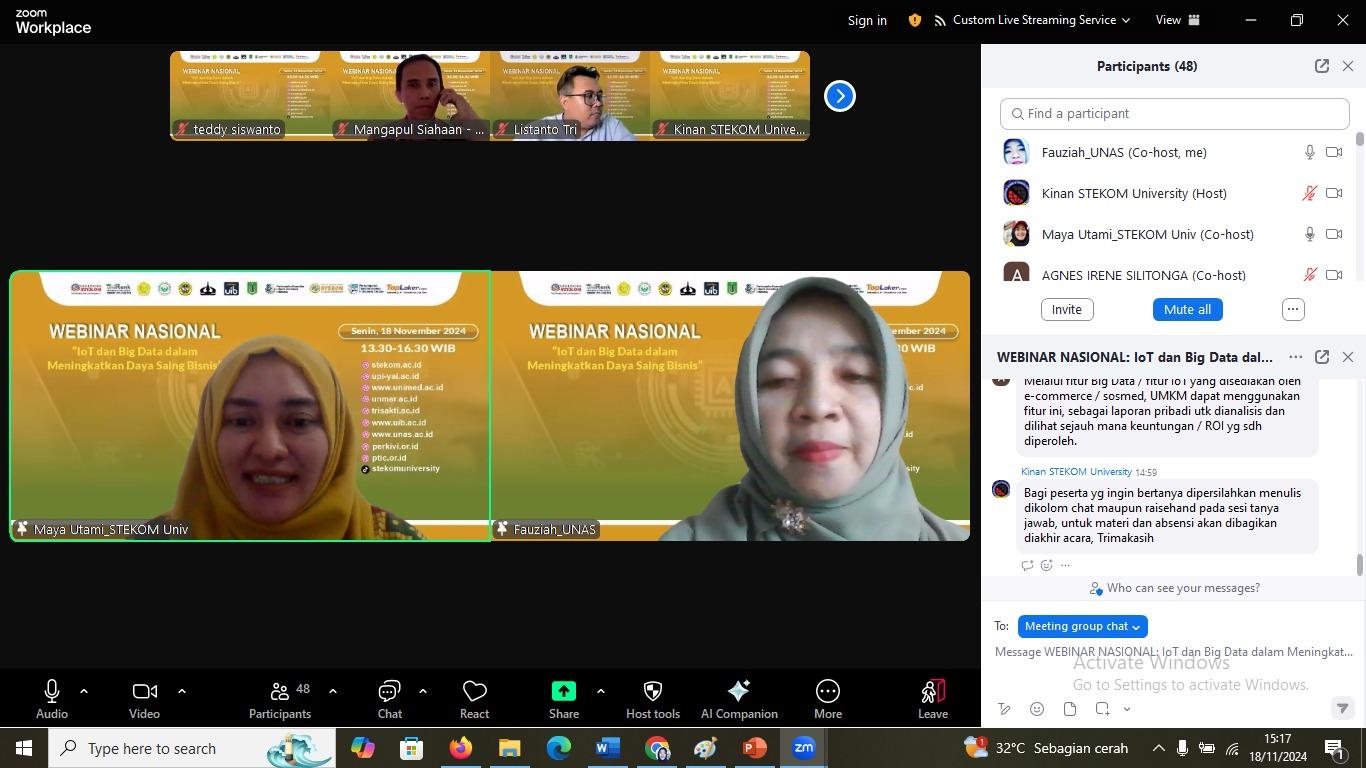Image resolution: width=1366 pixels, height=768 pixels.
Task: Unmute Kinan STEKOM University in participant list
Action: 1309,193
